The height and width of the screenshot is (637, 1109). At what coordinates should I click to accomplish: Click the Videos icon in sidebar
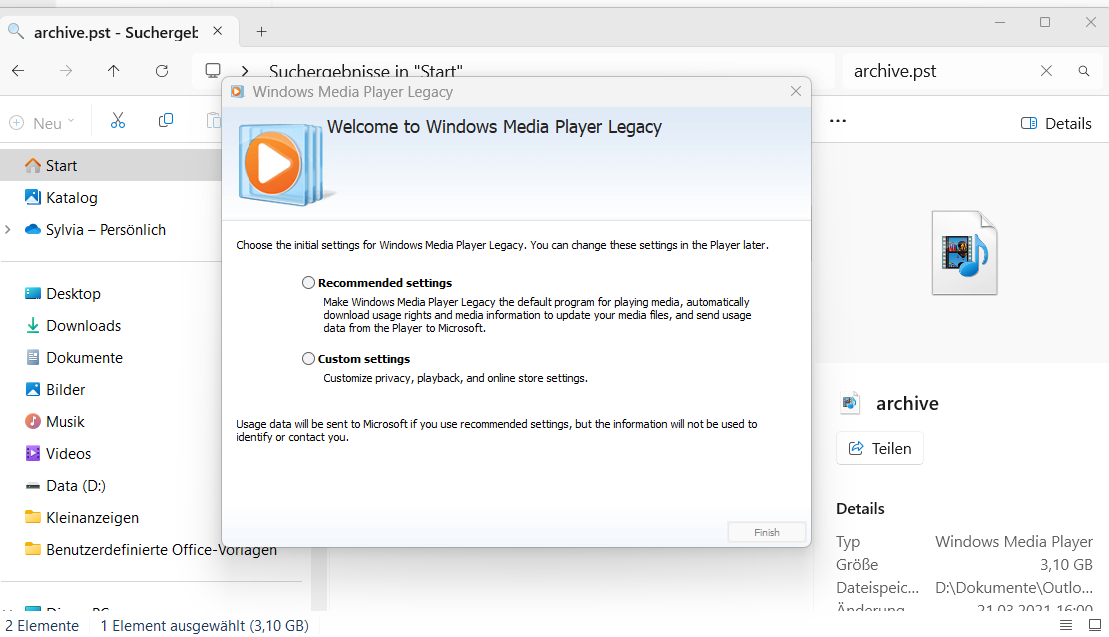[x=33, y=453]
